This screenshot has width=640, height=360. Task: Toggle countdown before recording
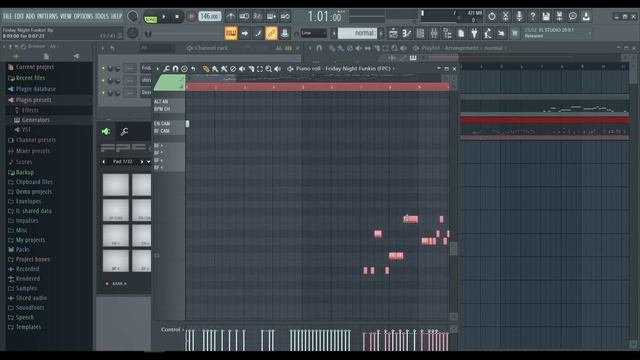pyautogui.click(x=258, y=16)
